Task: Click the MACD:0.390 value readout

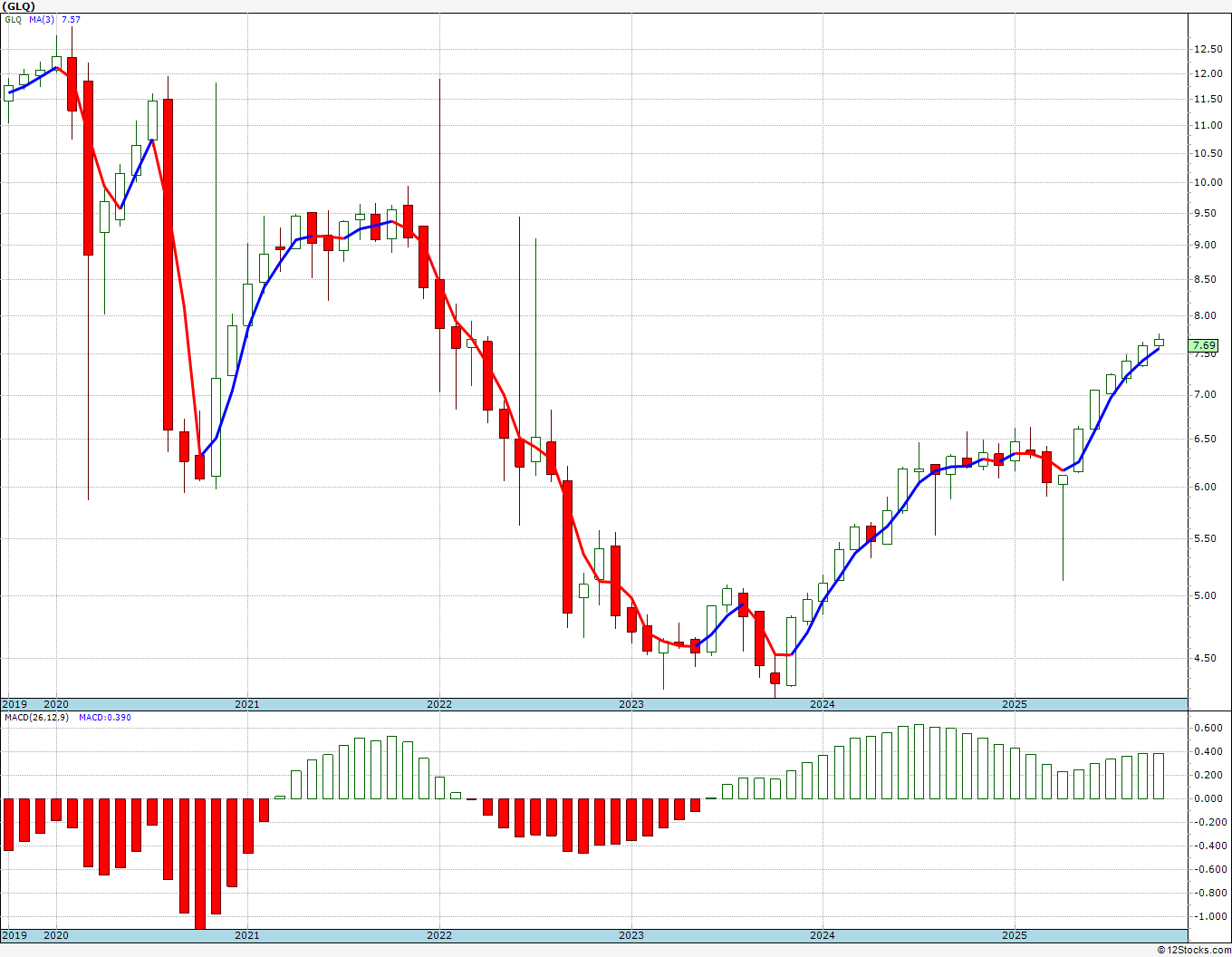Action: [x=105, y=717]
